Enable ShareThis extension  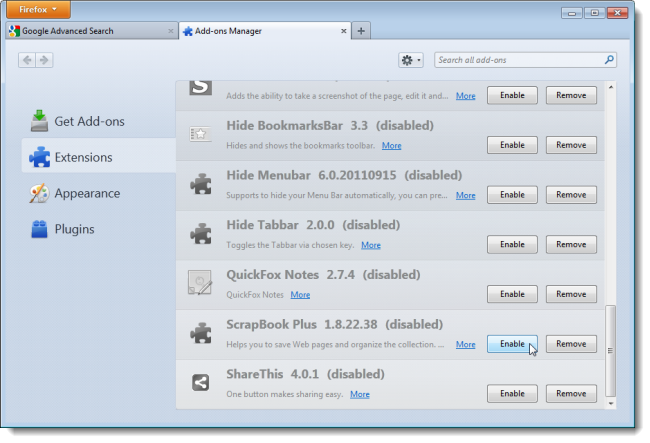tap(512, 394)
